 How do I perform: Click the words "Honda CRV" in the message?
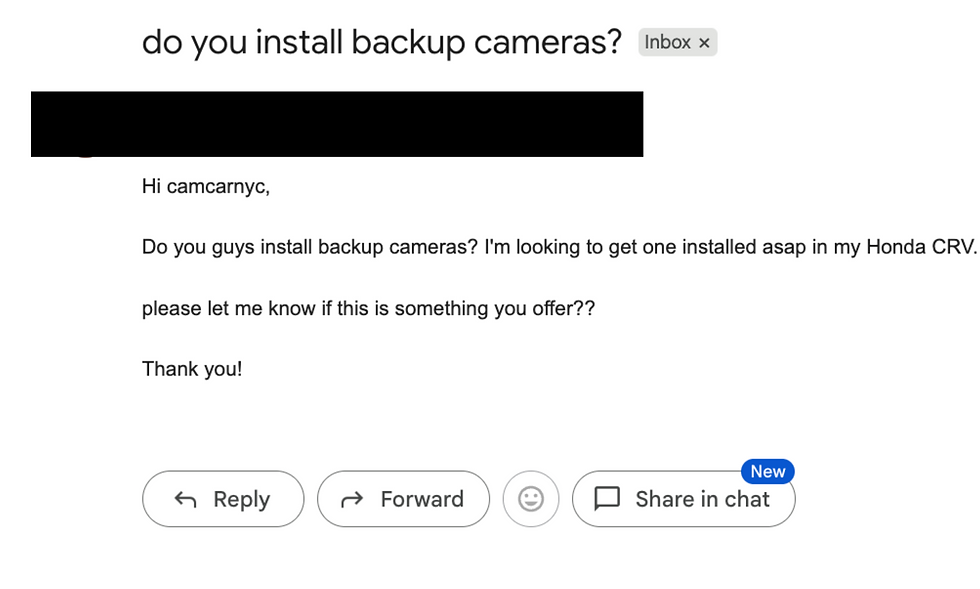click(919, 247)
